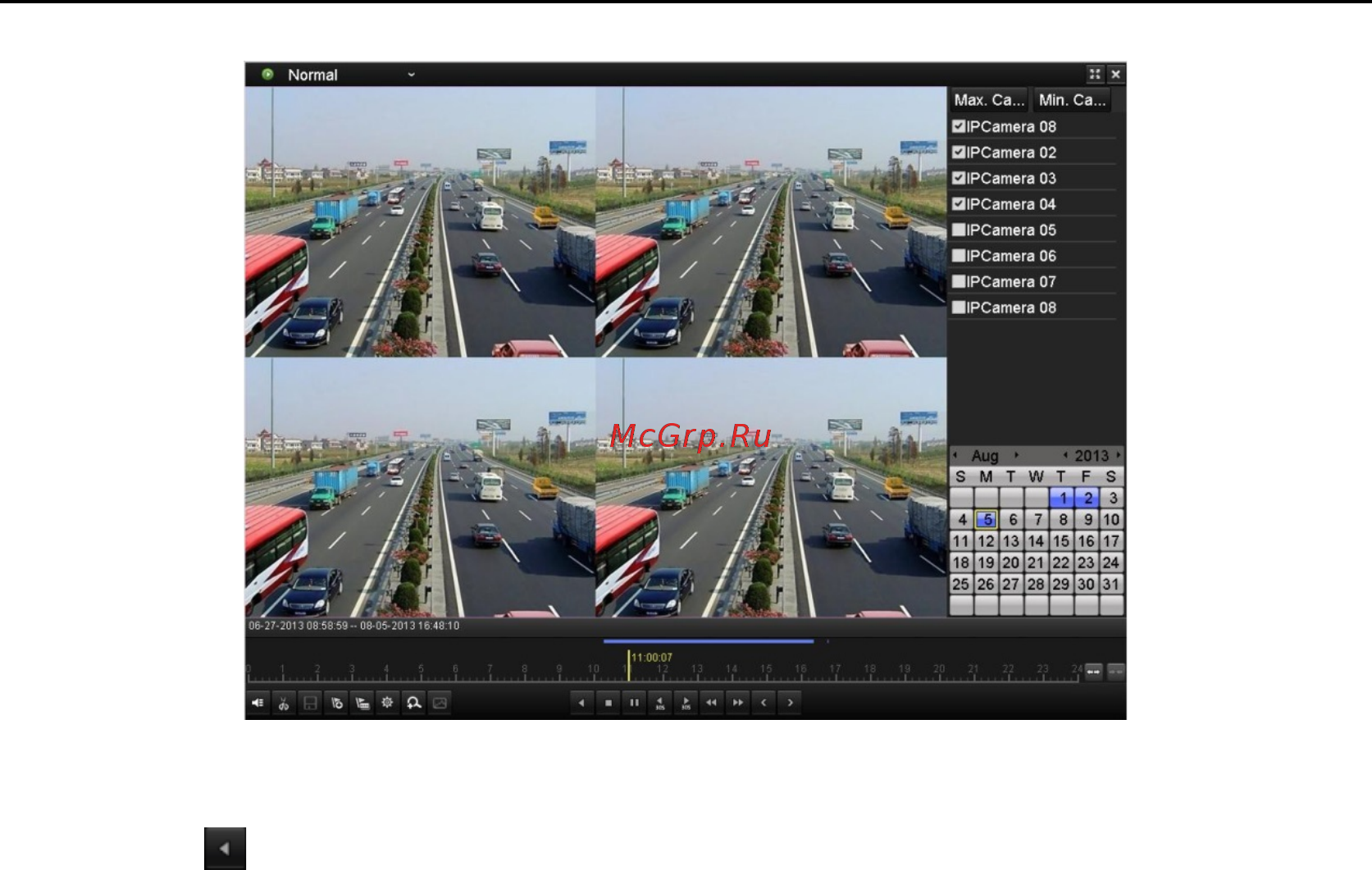Select the top-left camera video pane

(420, 221)
